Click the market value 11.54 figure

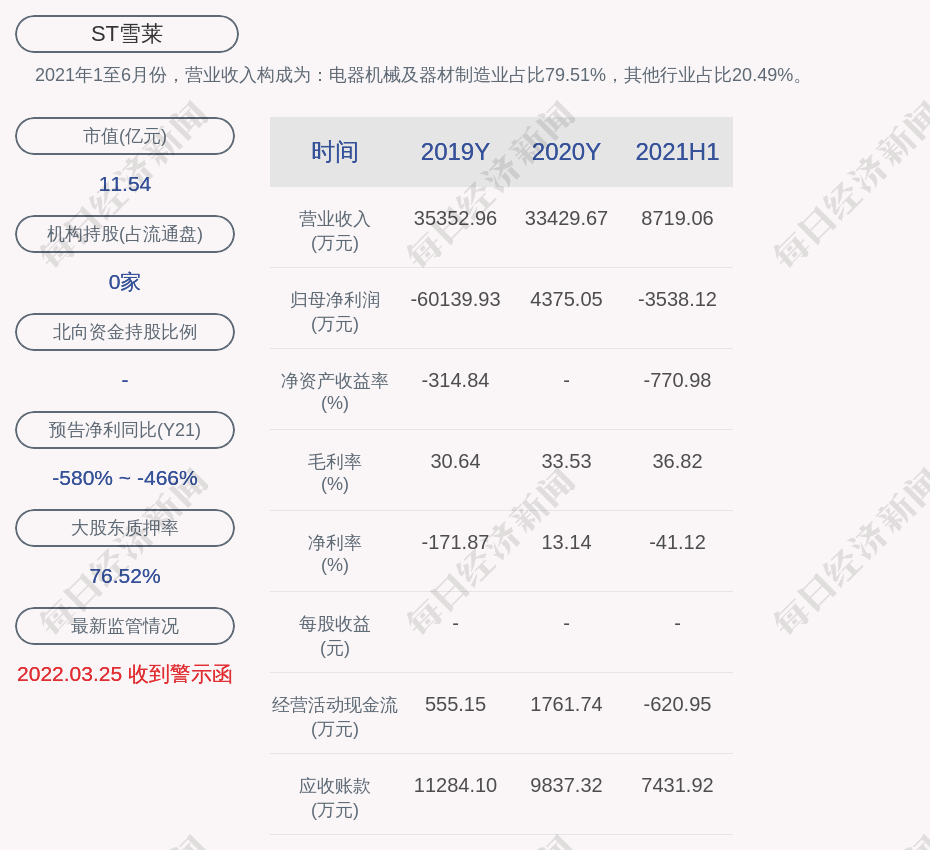click(x=125, y=184)
